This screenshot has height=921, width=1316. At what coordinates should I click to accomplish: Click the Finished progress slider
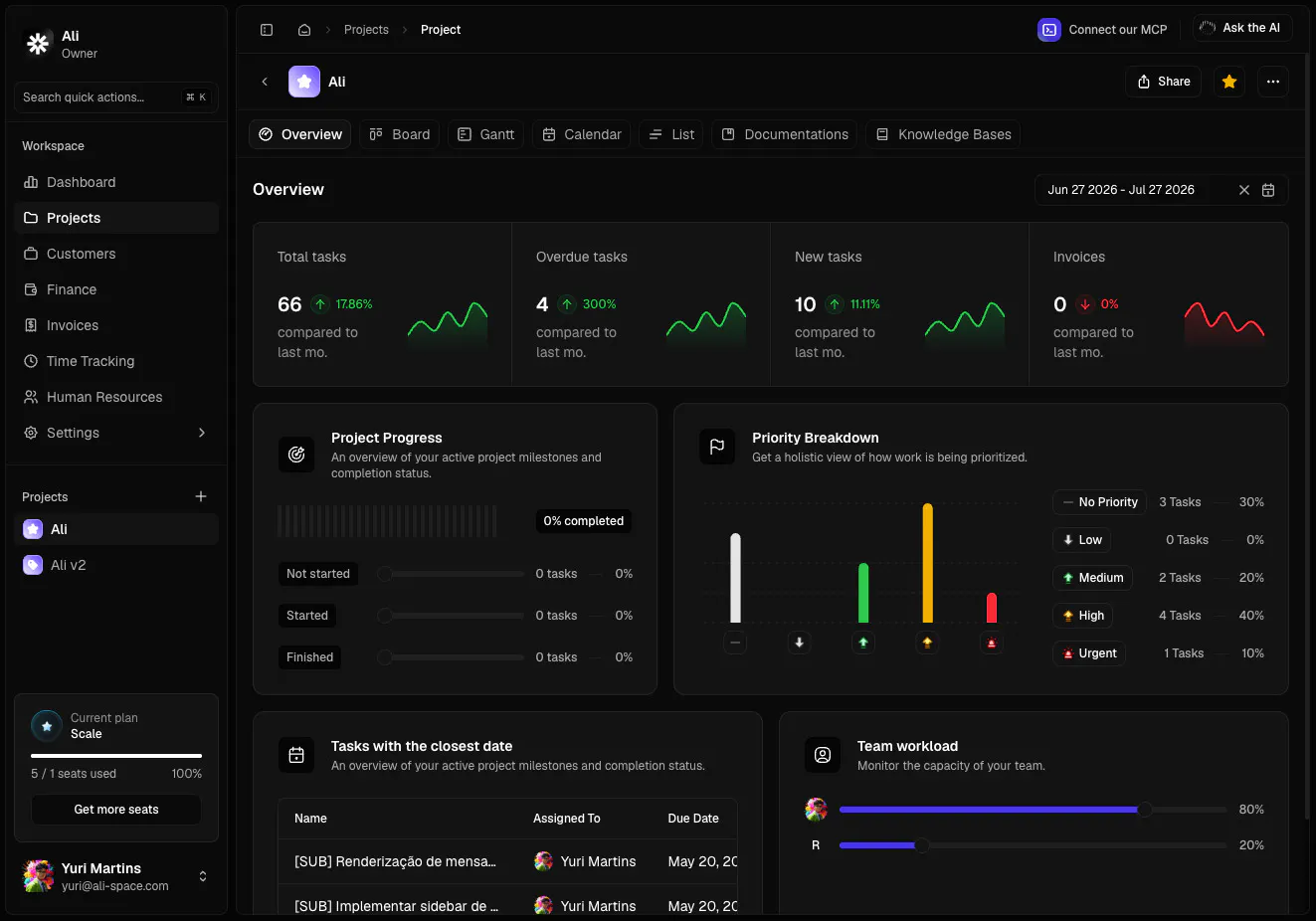pyautogui.click(x=451, y=657)
